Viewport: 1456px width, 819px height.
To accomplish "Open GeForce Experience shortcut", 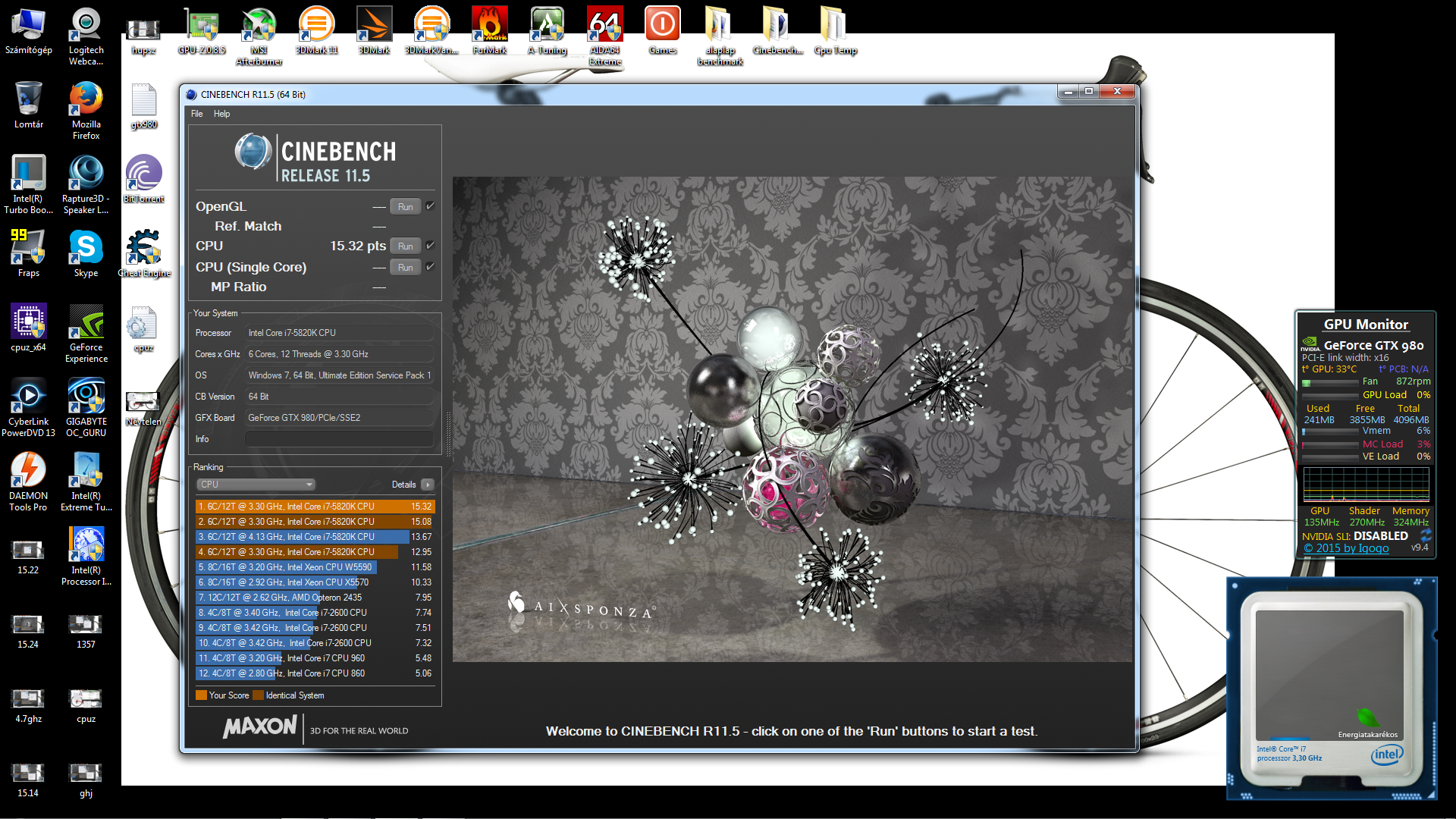I will coord(86,334).
